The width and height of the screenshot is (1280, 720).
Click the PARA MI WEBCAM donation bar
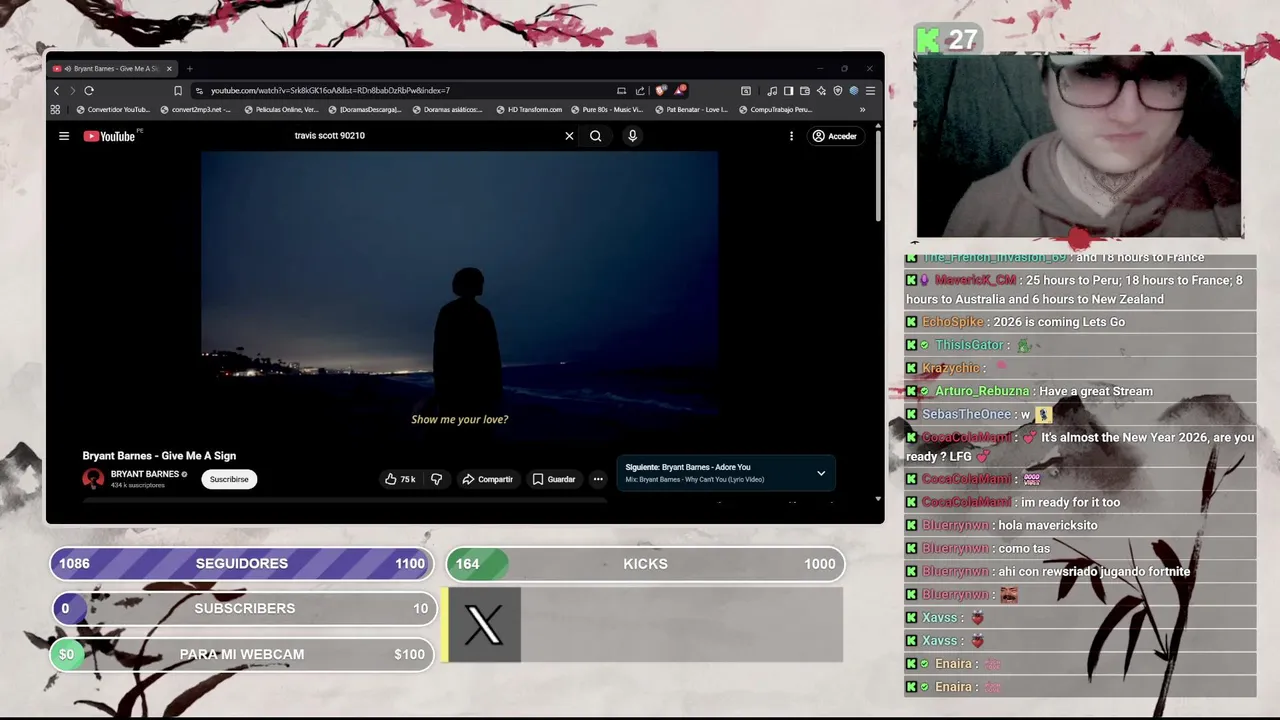coord(242,654)
